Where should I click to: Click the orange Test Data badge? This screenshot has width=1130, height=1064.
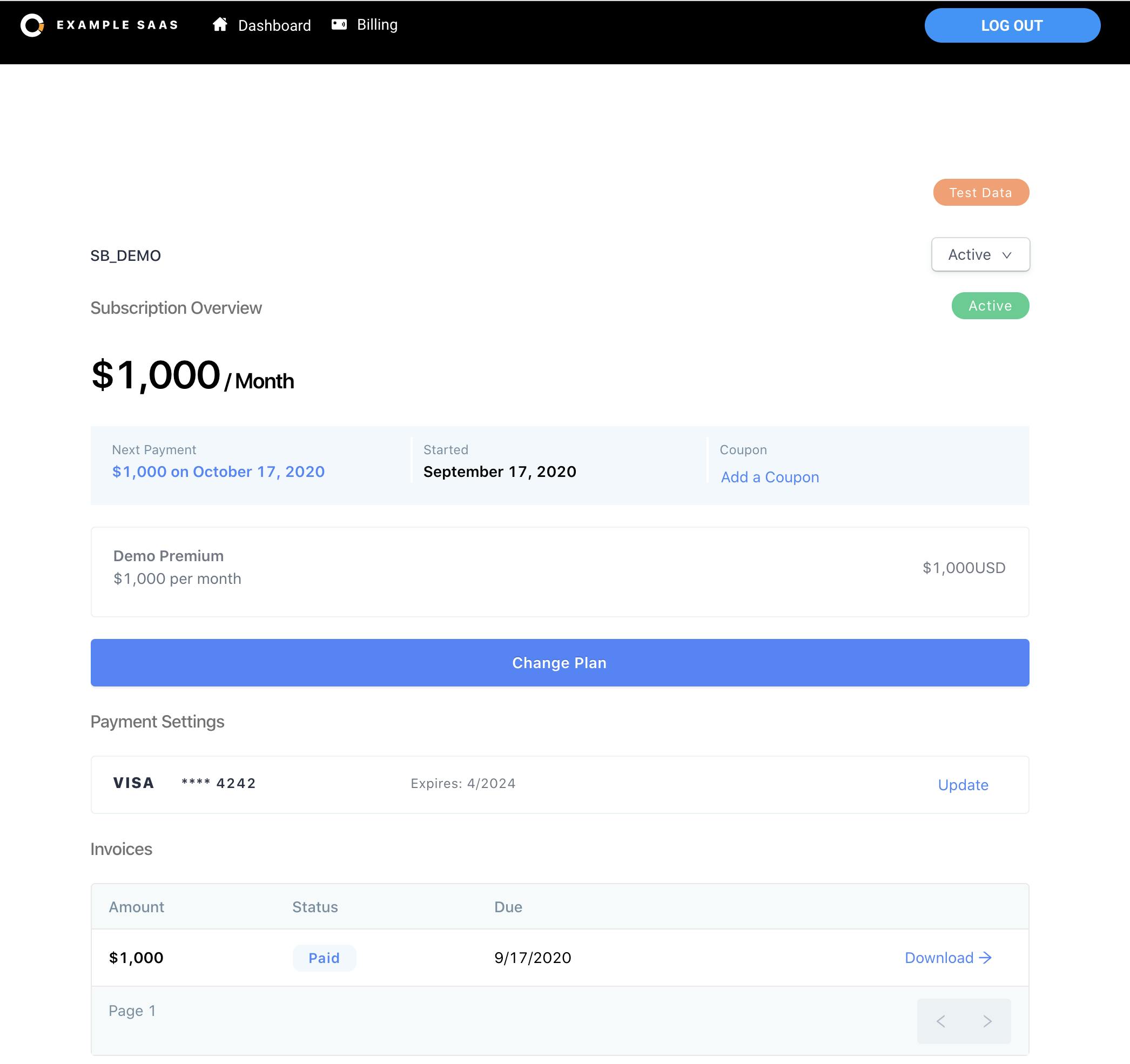pos(980,193)
